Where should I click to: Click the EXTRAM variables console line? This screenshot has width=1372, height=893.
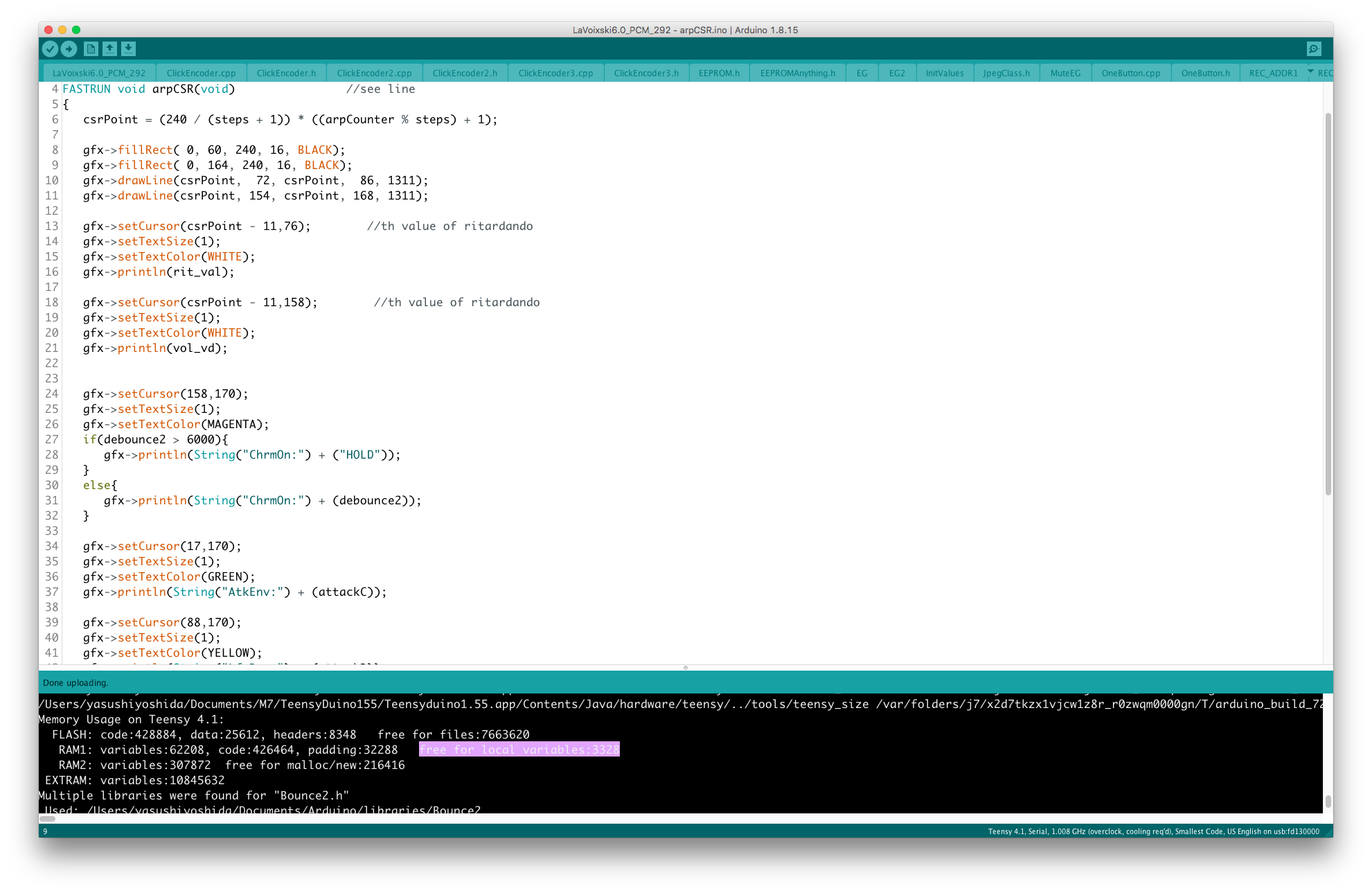pos(135,780)
